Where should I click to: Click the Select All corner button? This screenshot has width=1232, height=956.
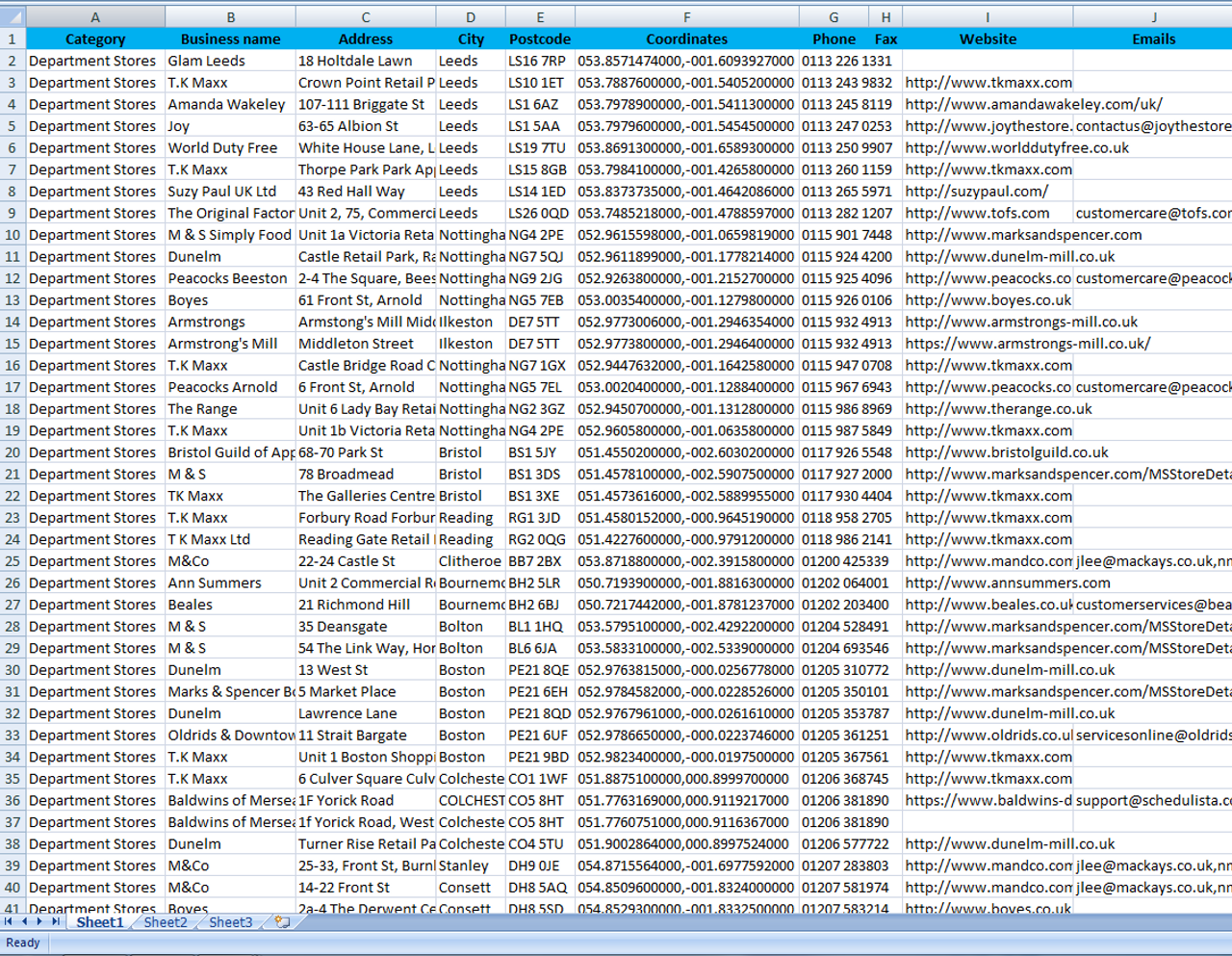[x=13, y=17]
